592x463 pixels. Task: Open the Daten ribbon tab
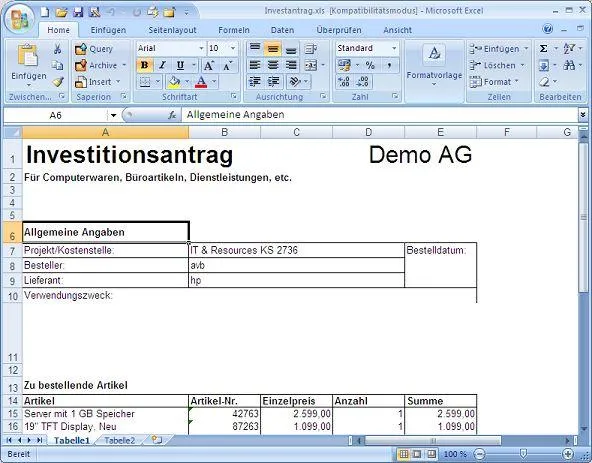282,30
